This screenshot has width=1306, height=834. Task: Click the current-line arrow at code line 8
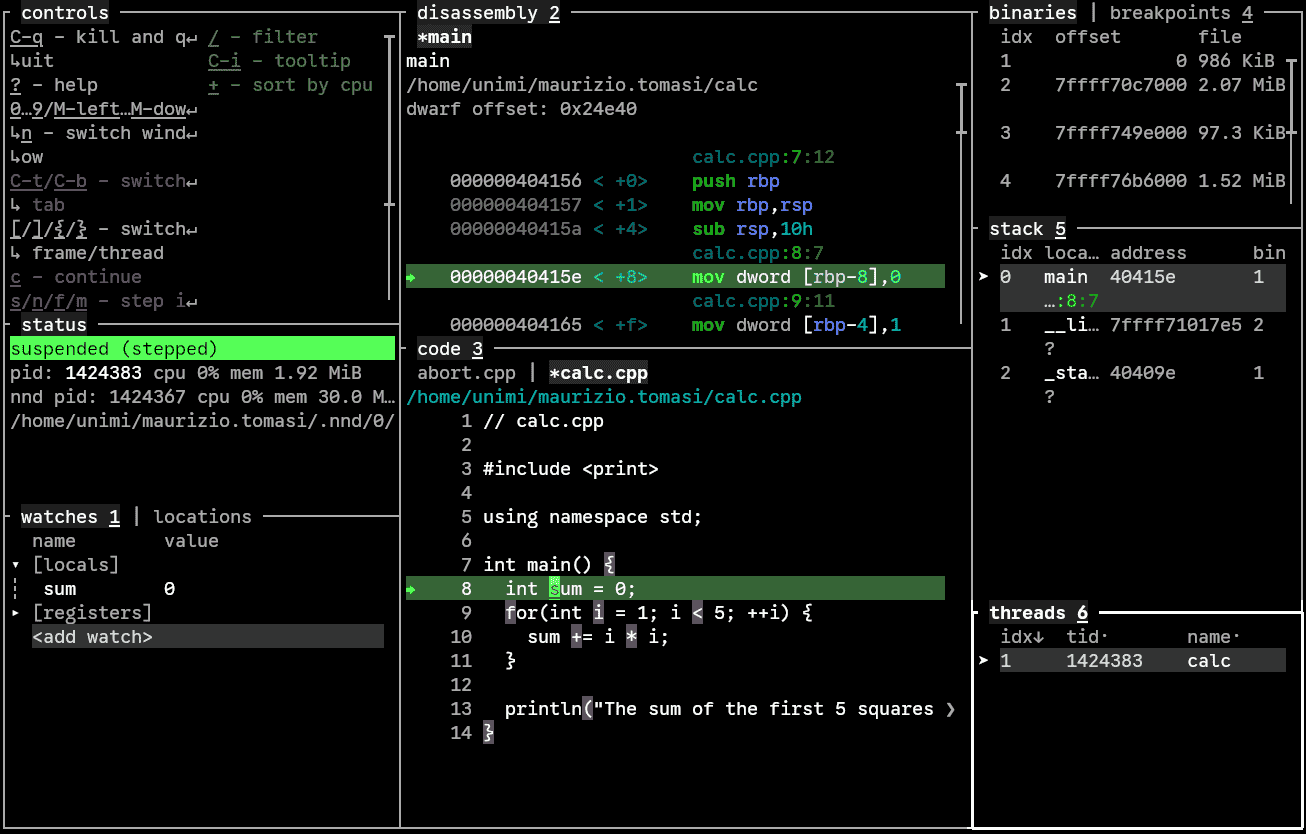tap(411, 589)
